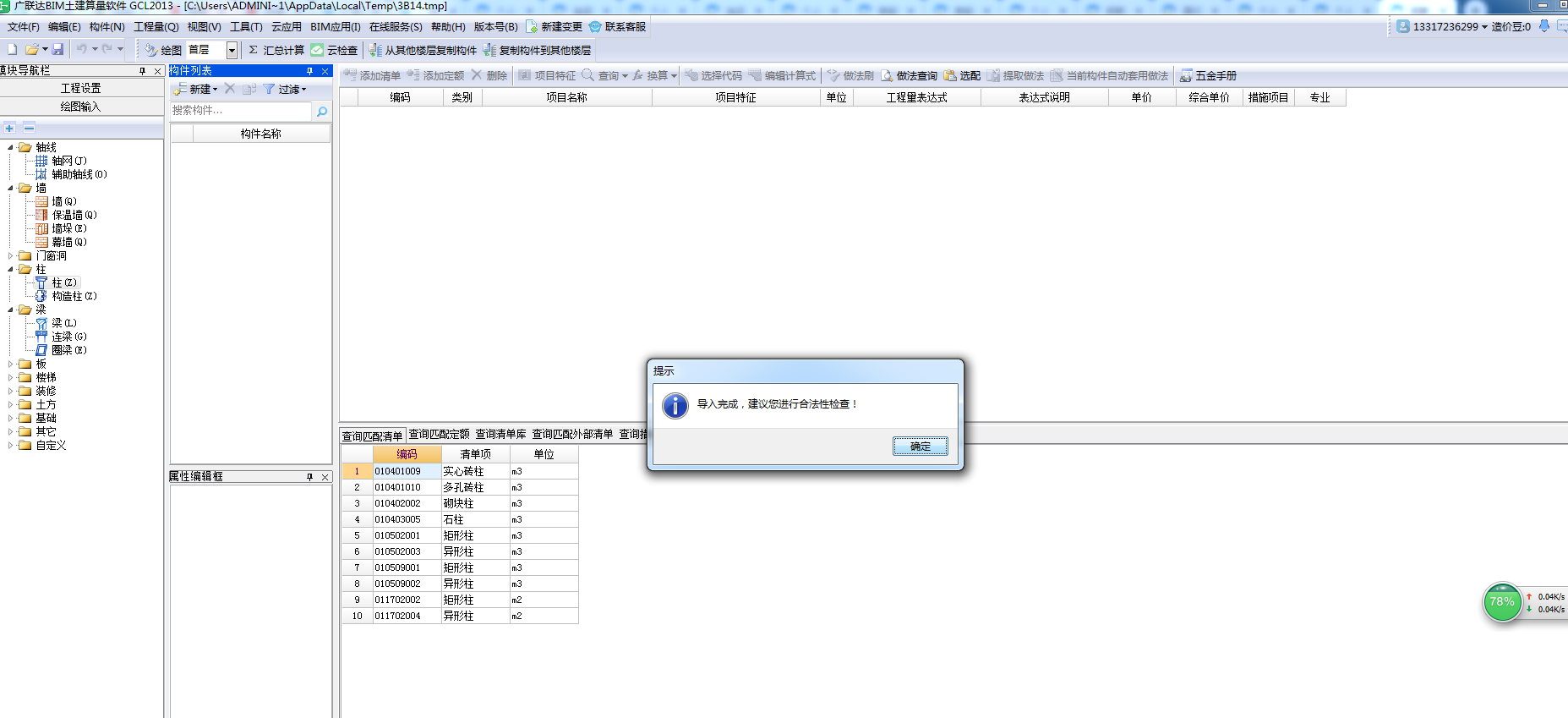Image resolution: width=1568 pixels, height=718 pixels.
Task: Click 复制构件到其他楼层 toolbar button
Action: click(538, 50)
